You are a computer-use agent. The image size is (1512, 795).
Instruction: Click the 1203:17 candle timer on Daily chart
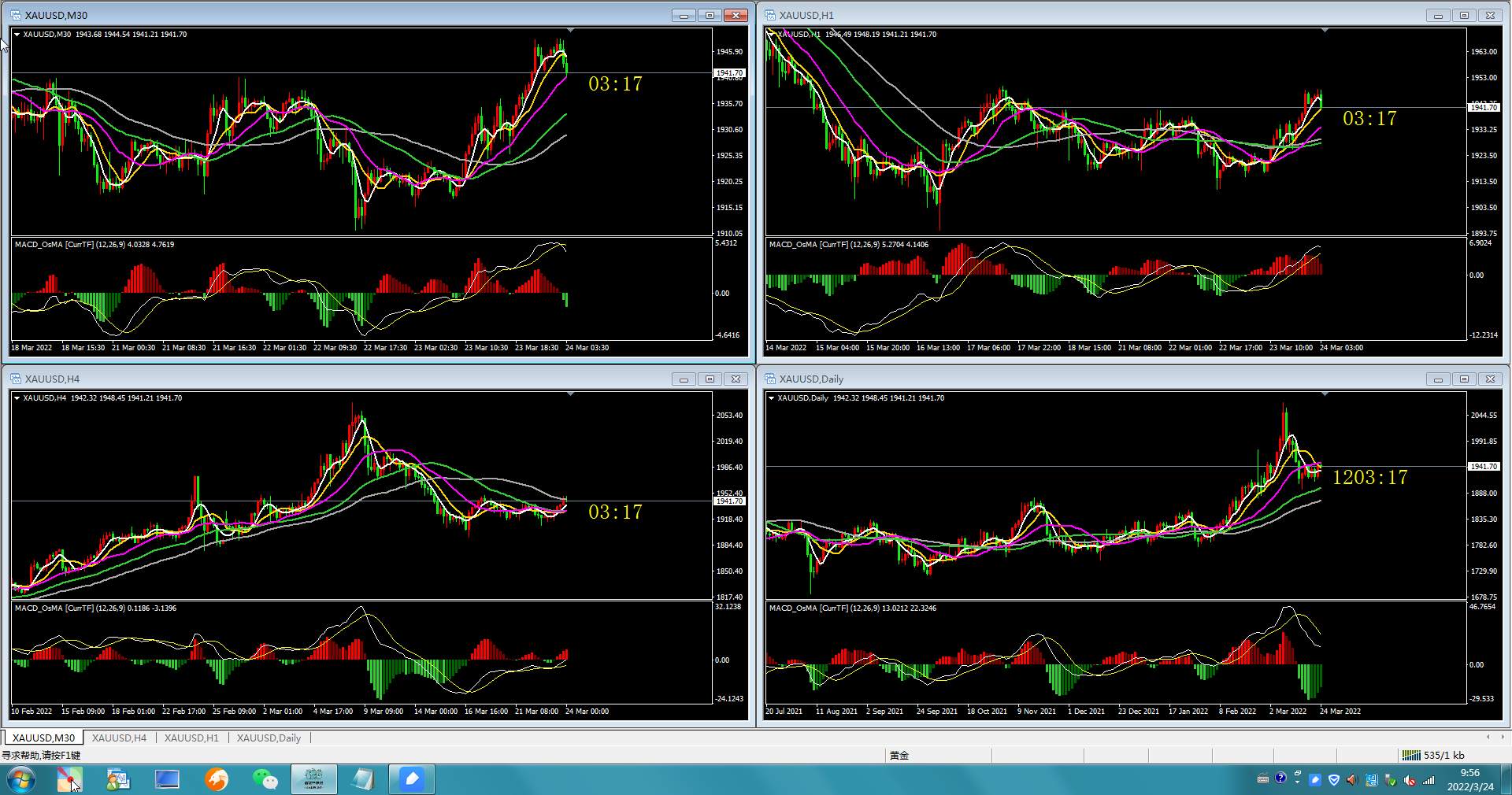tap(1369, 478)
